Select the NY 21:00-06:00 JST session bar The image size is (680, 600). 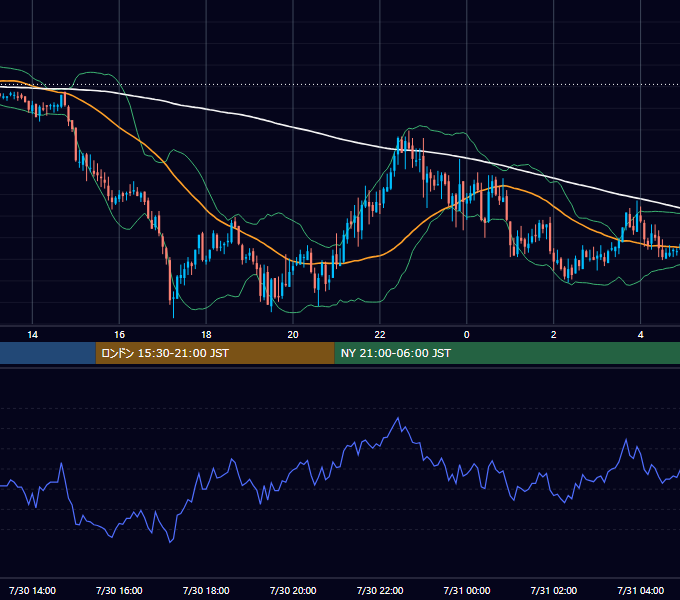[507, 353]
